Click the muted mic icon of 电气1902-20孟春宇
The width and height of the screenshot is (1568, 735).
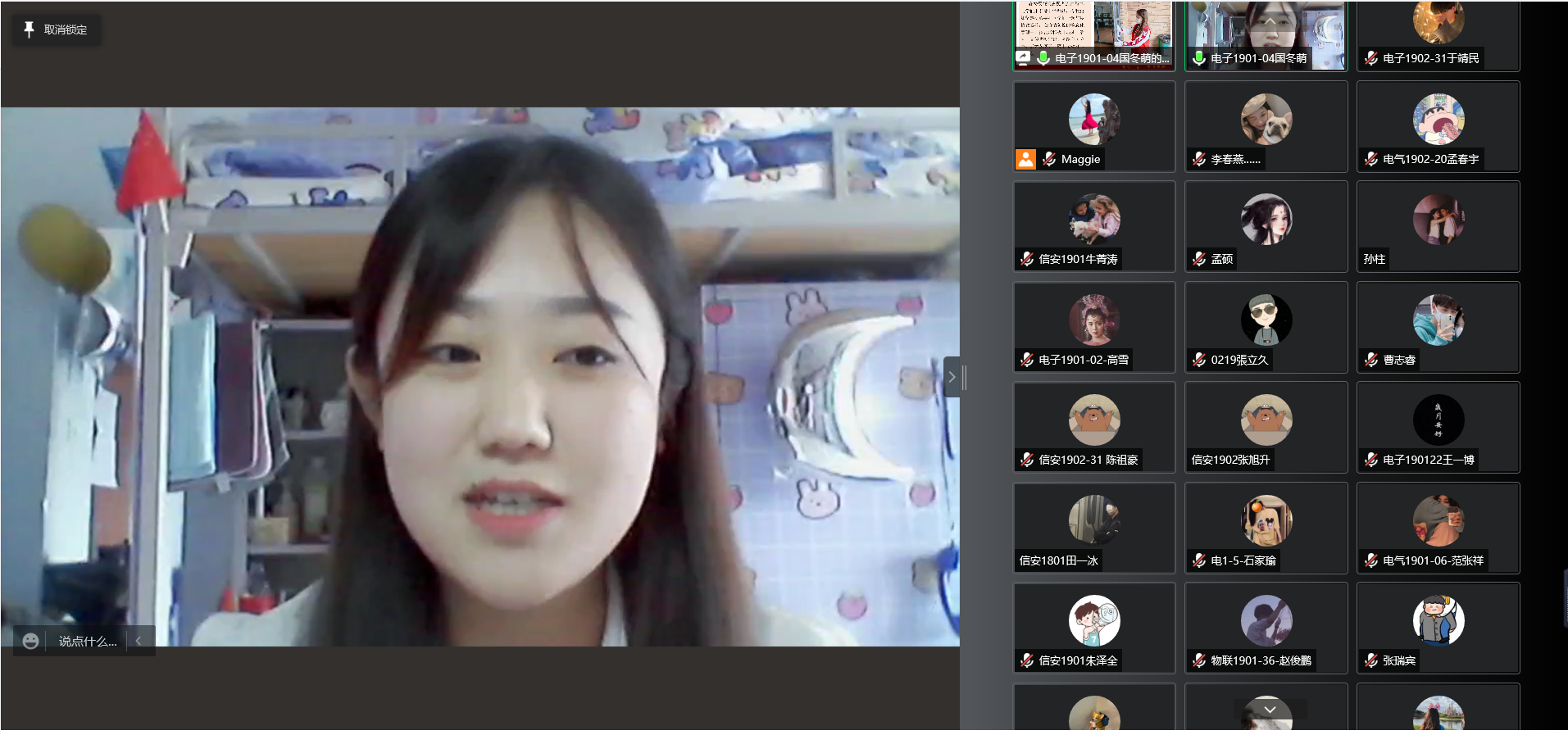pos(1371,159)
